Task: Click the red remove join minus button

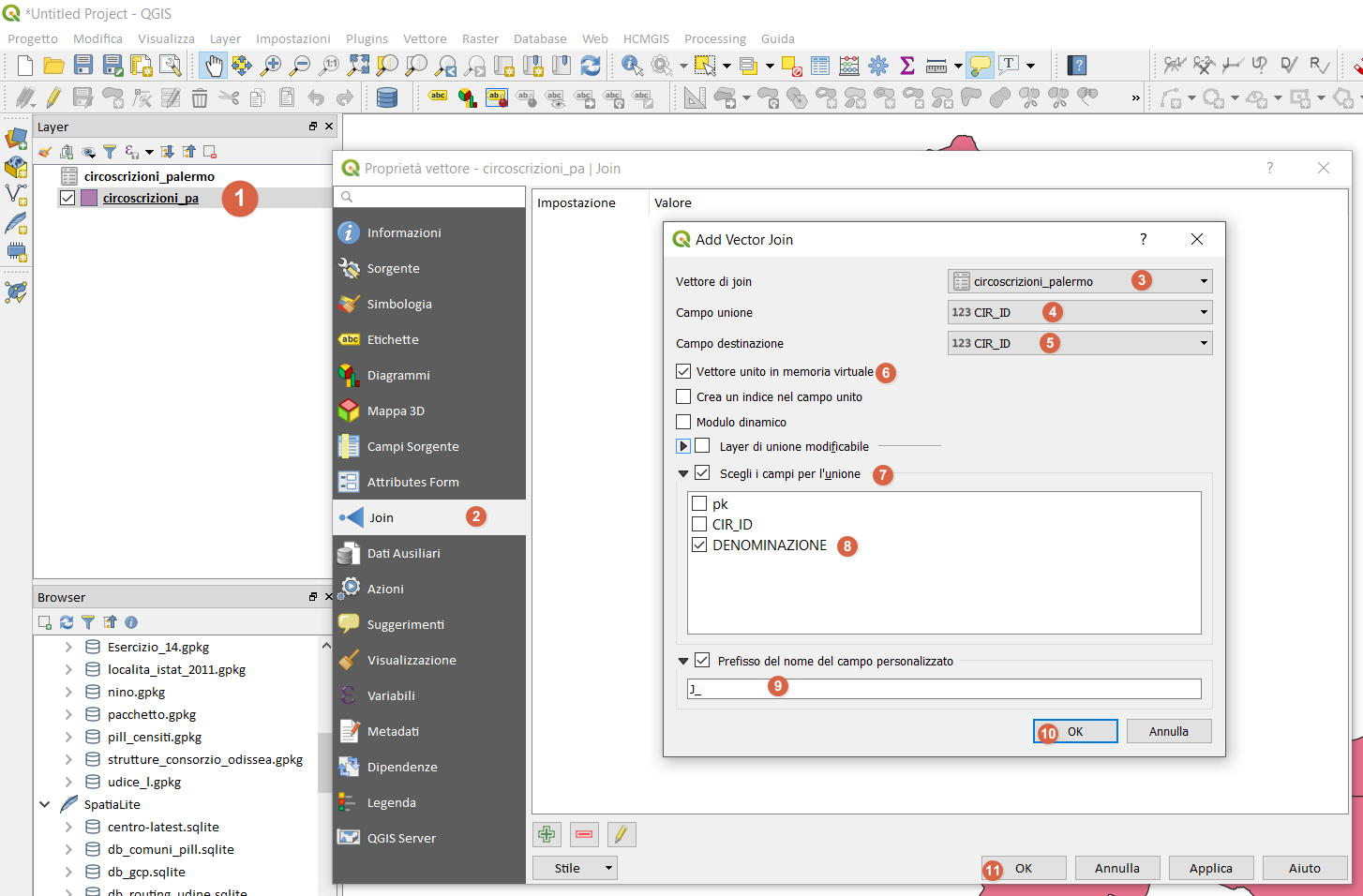Action: [x=584, y=834]
